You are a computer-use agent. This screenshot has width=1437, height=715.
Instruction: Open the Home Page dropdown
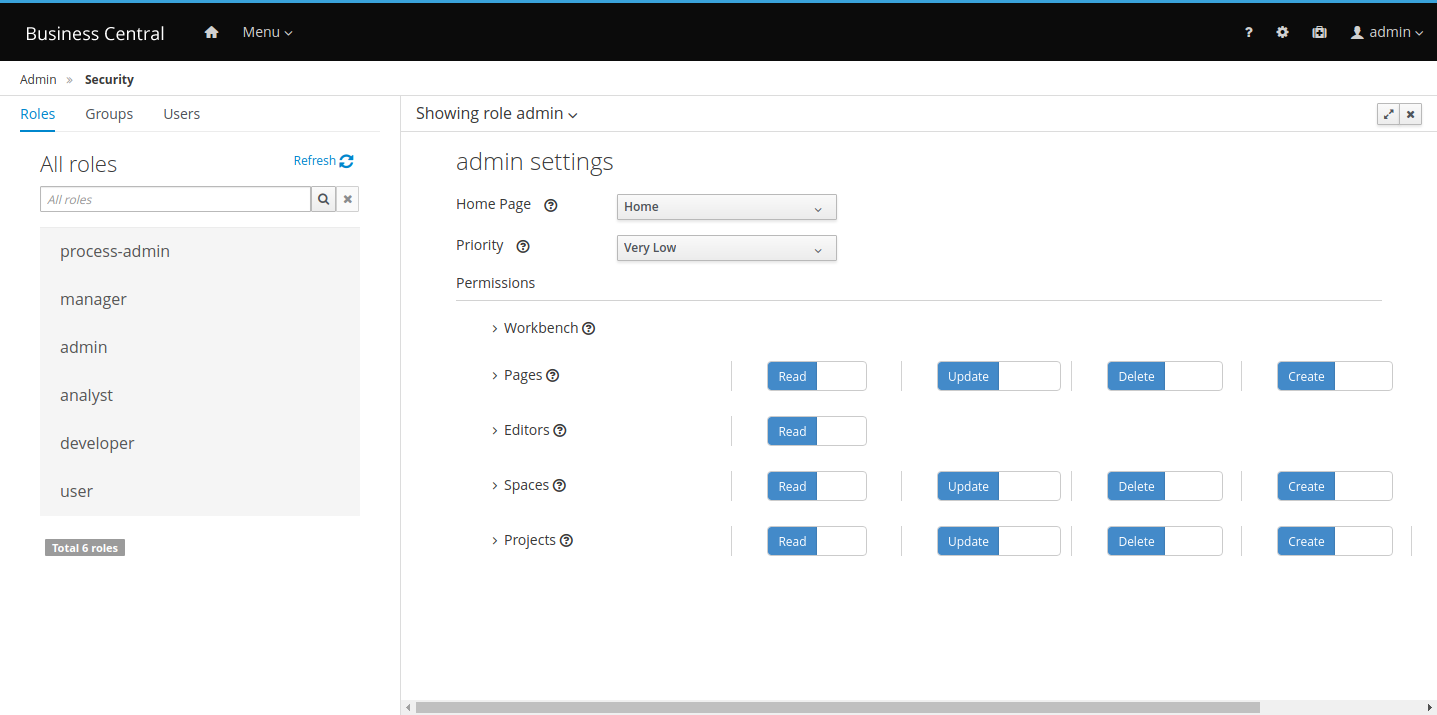726,207
